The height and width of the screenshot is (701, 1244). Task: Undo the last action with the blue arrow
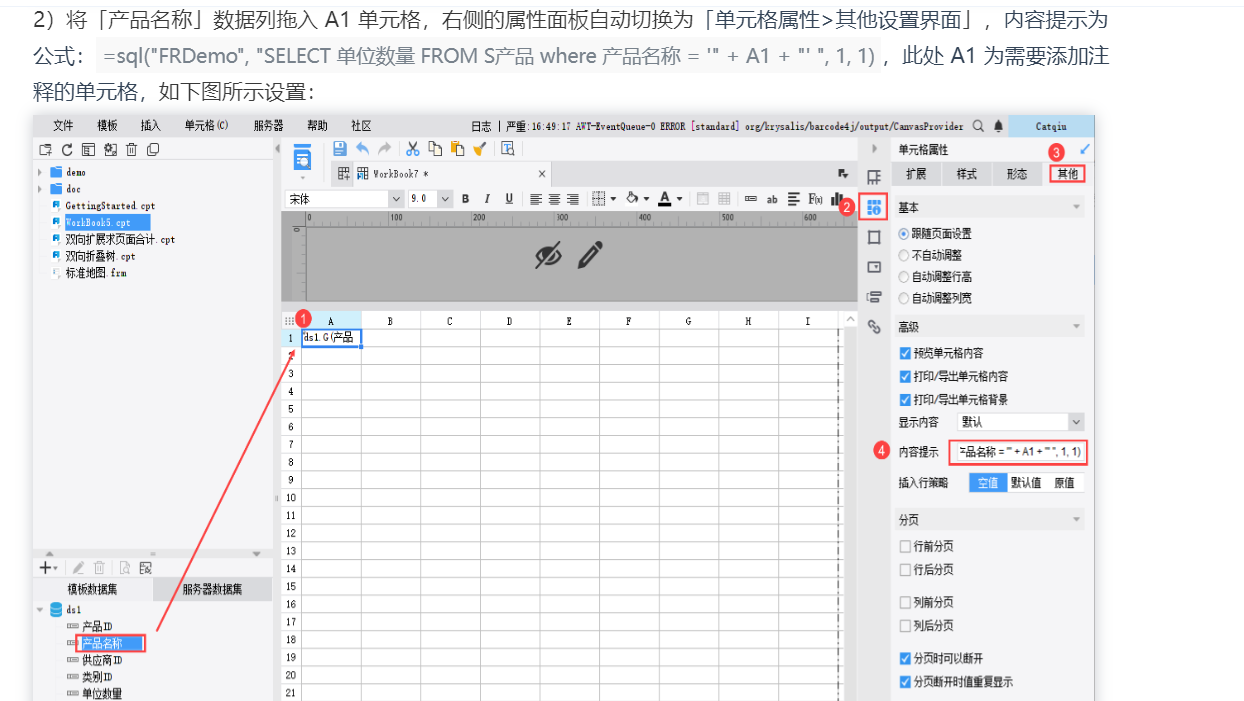(x=362, y=149)
